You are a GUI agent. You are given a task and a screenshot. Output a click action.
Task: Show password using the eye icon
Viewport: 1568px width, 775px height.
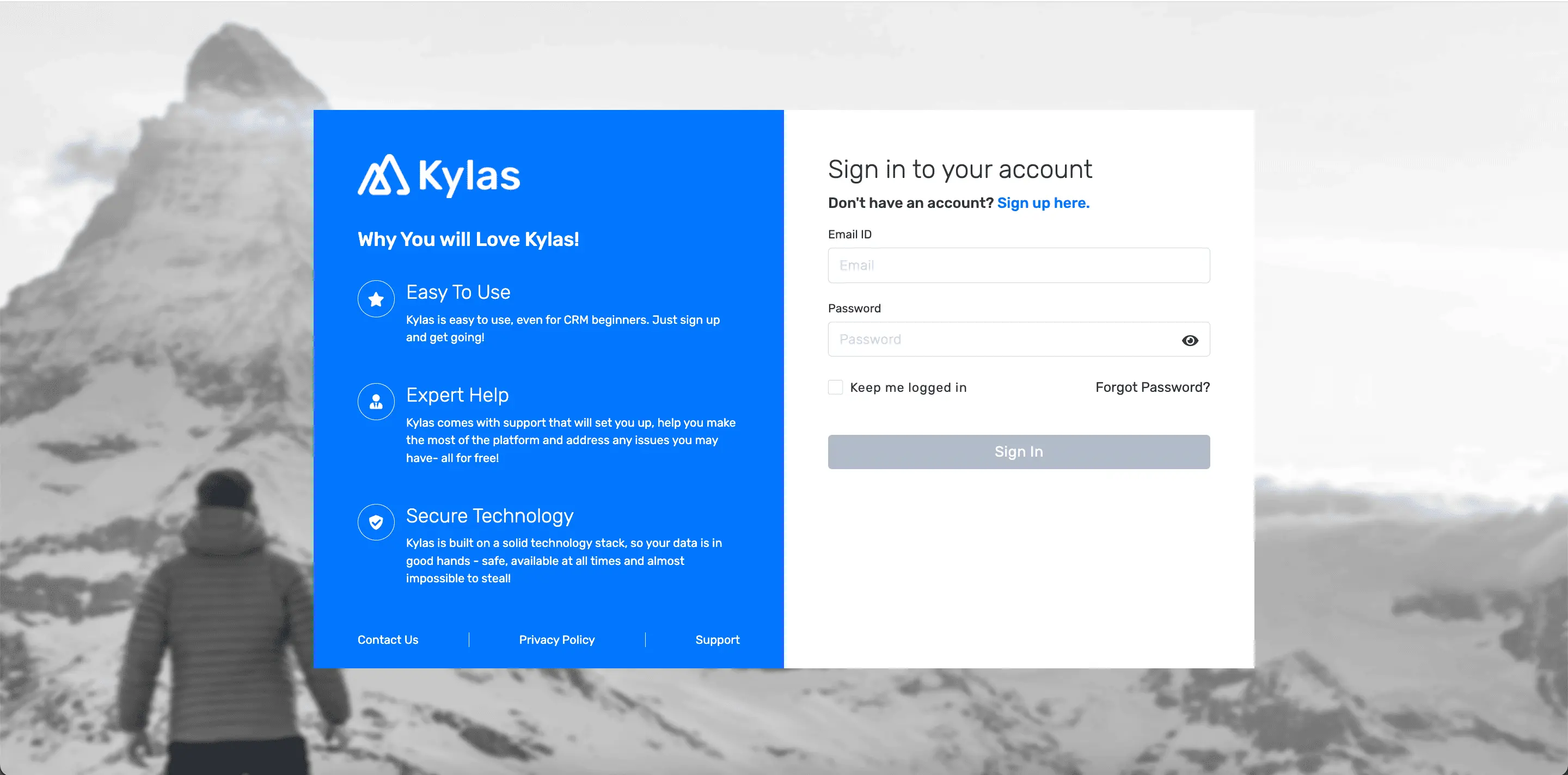click(x=1190, y=340)
